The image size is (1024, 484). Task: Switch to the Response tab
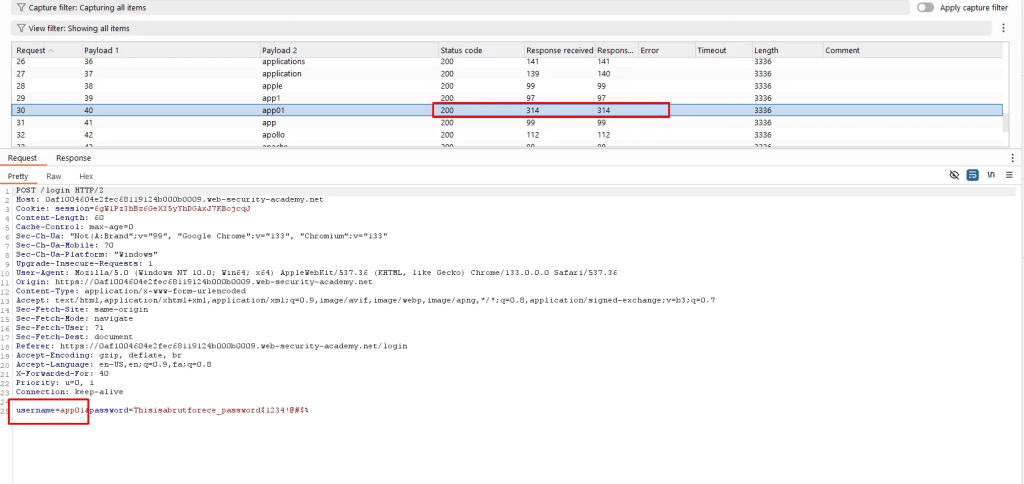pos(73,158)
